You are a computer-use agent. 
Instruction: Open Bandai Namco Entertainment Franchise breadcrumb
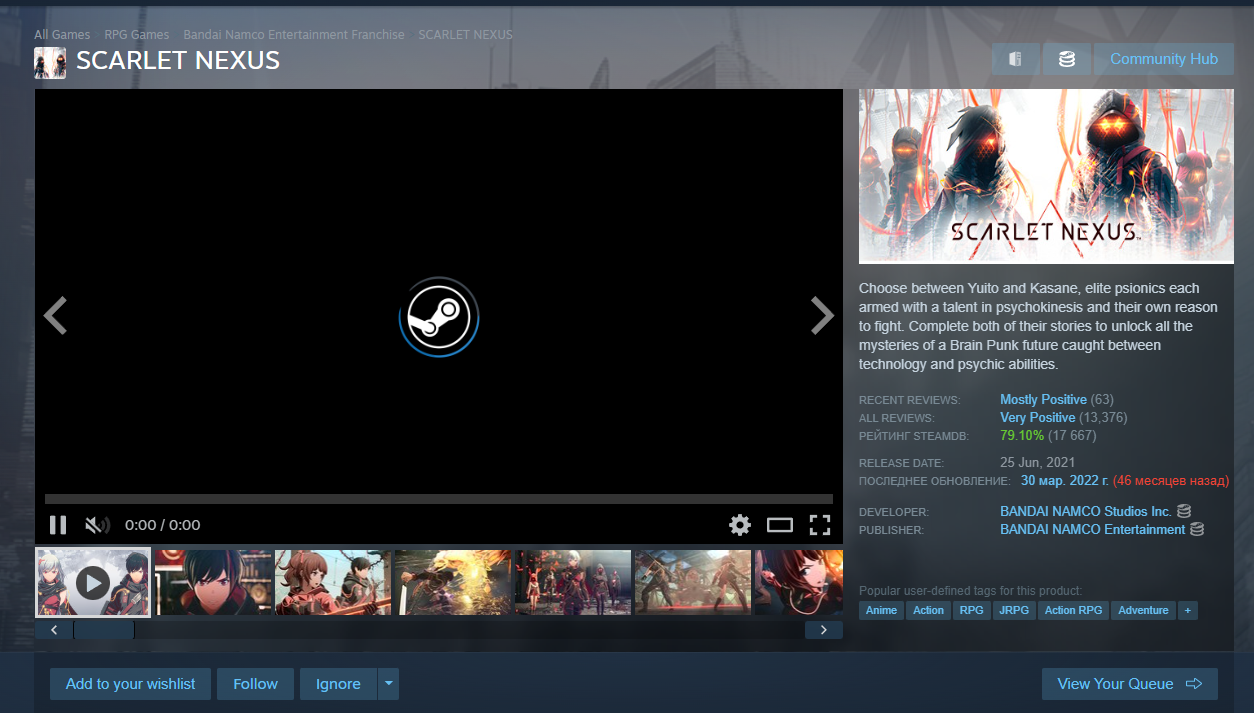[294, 34]
